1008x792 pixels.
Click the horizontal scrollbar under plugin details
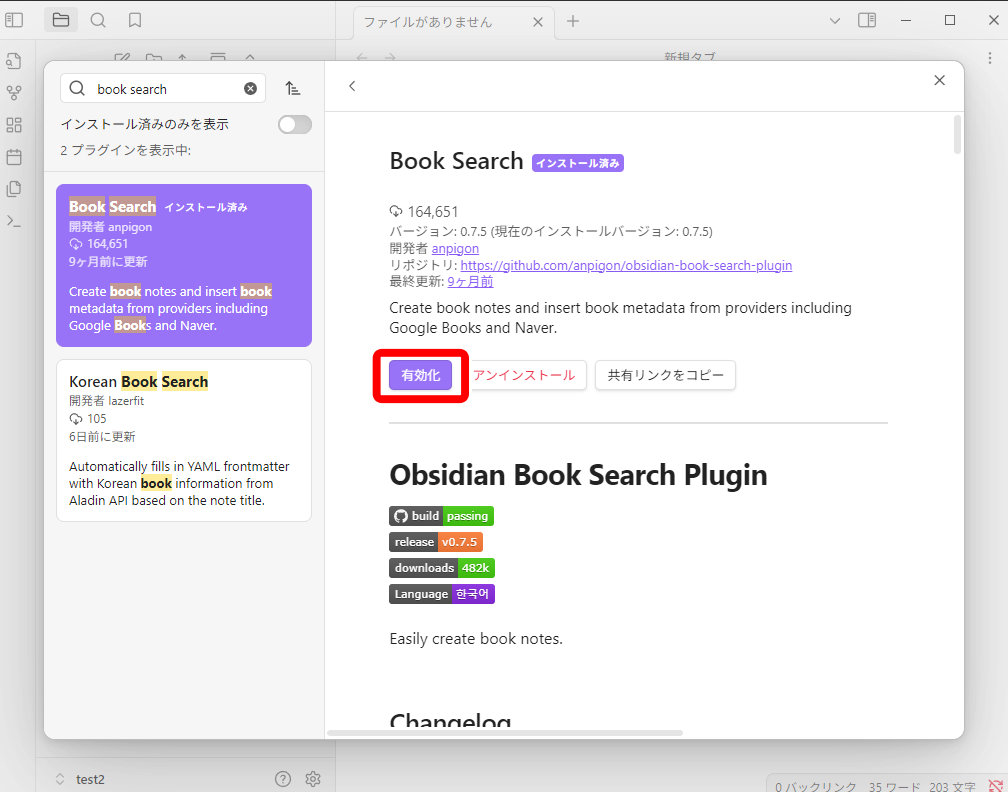point(505,733)
